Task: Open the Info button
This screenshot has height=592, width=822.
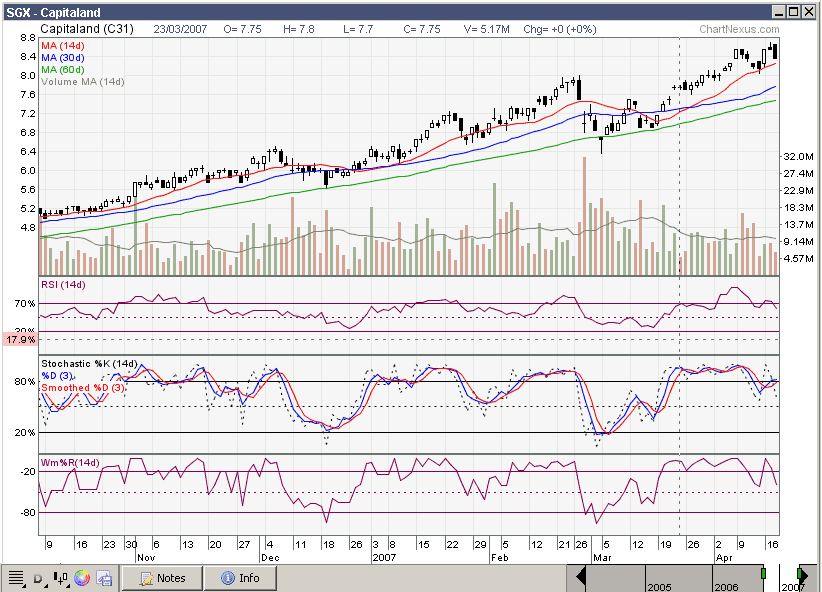Action: coord(238,578)
